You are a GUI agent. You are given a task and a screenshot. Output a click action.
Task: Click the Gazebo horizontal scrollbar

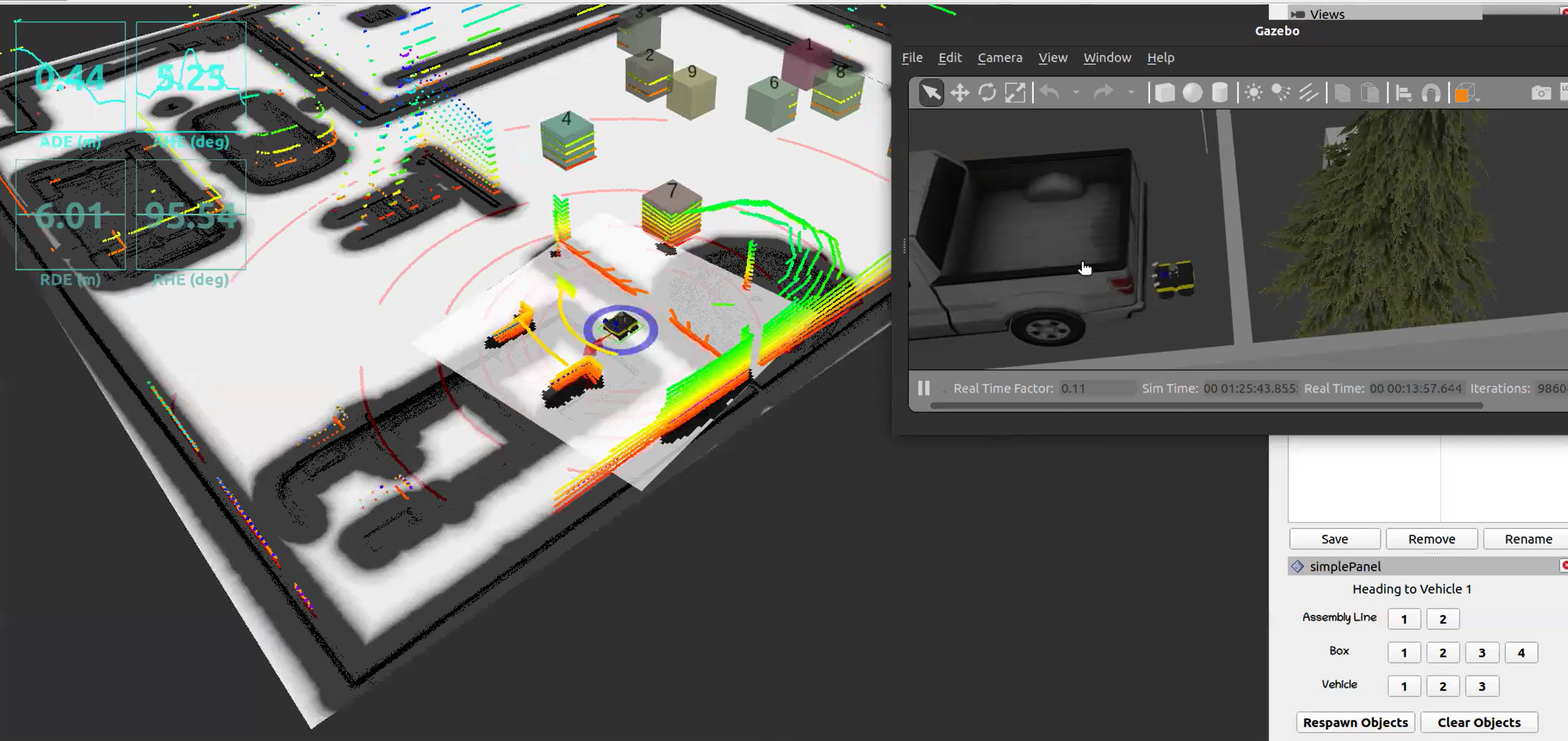(1206, 406)
